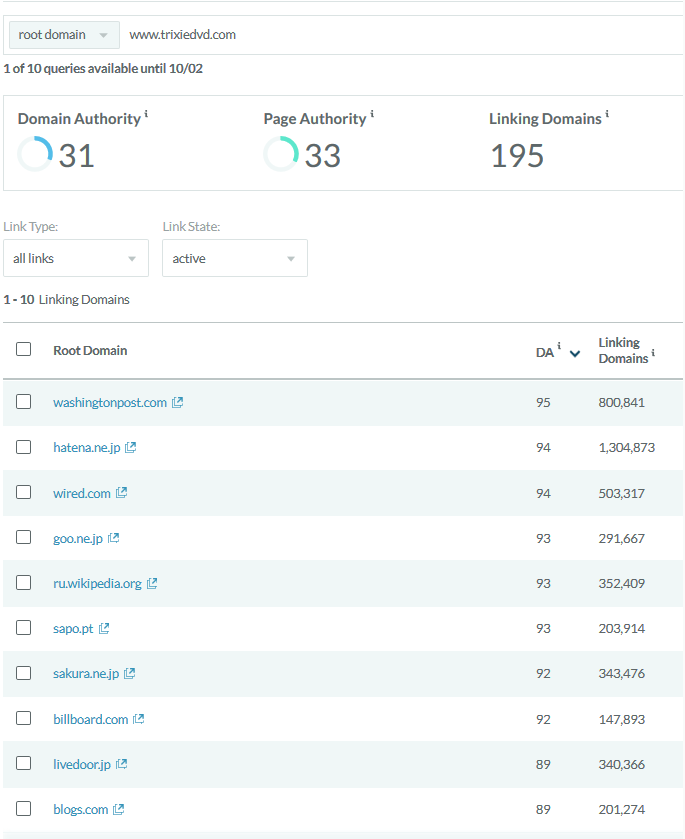Screen dimensions: 685x839
Task: Open external link icon beside billboard.com
Action: [139, 719]
